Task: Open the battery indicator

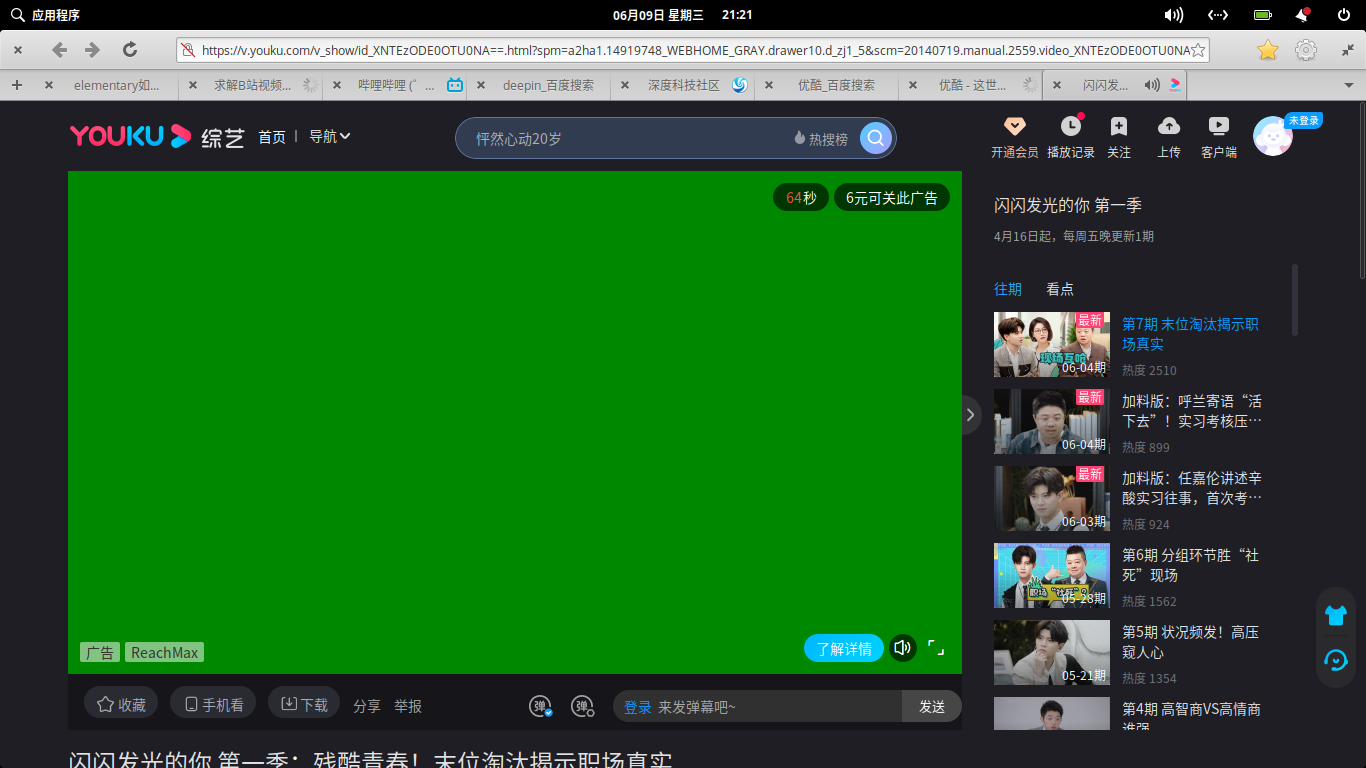Action: [1263, 15]
